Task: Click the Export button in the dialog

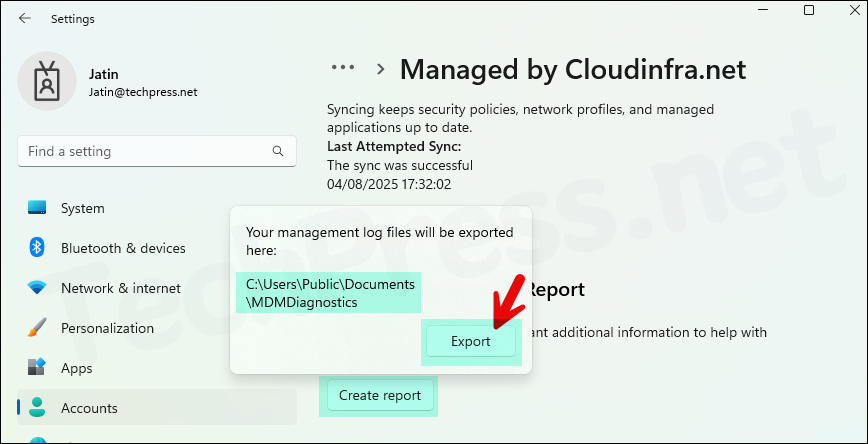Action: 471,341
